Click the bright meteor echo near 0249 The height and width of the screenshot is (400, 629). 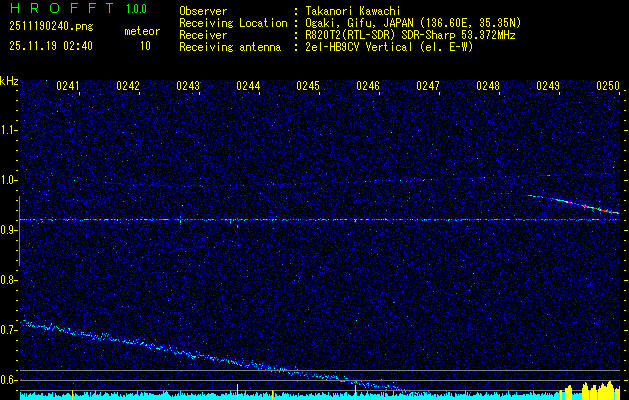tap(575, 203)
